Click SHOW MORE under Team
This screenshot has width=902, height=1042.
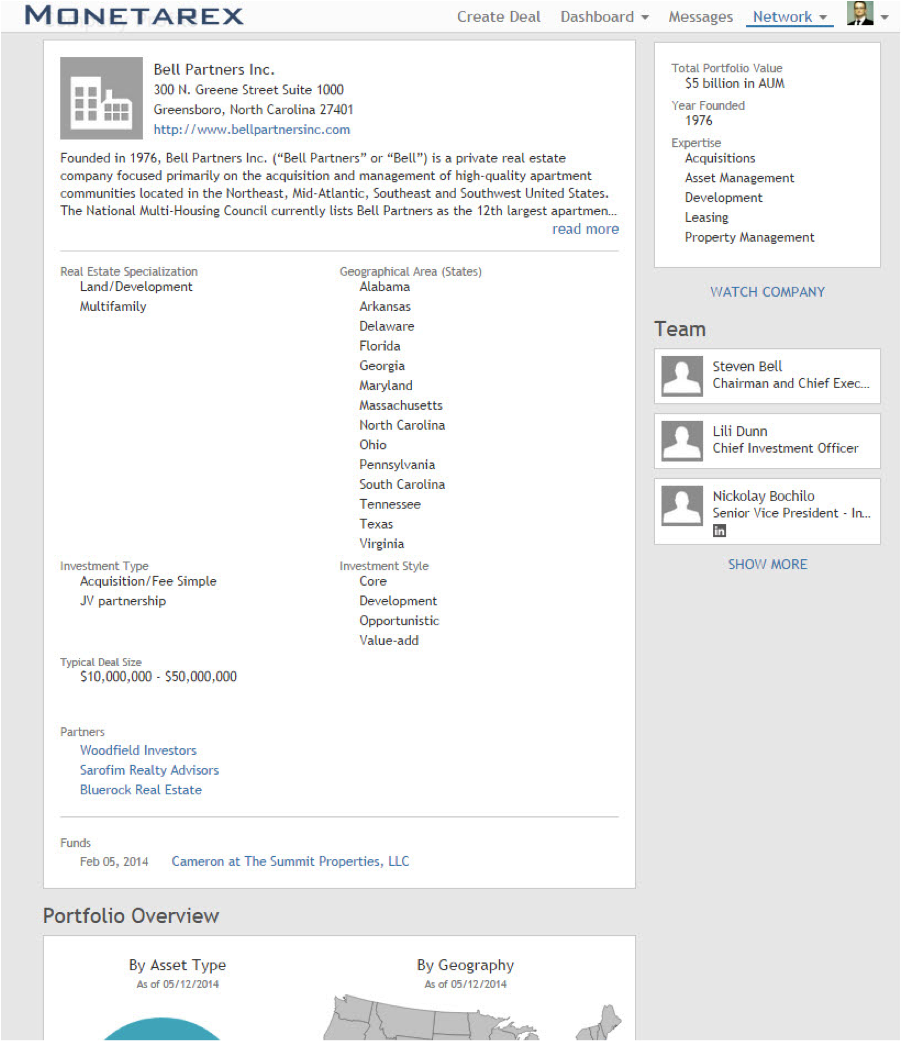click(x=767, y=564)
